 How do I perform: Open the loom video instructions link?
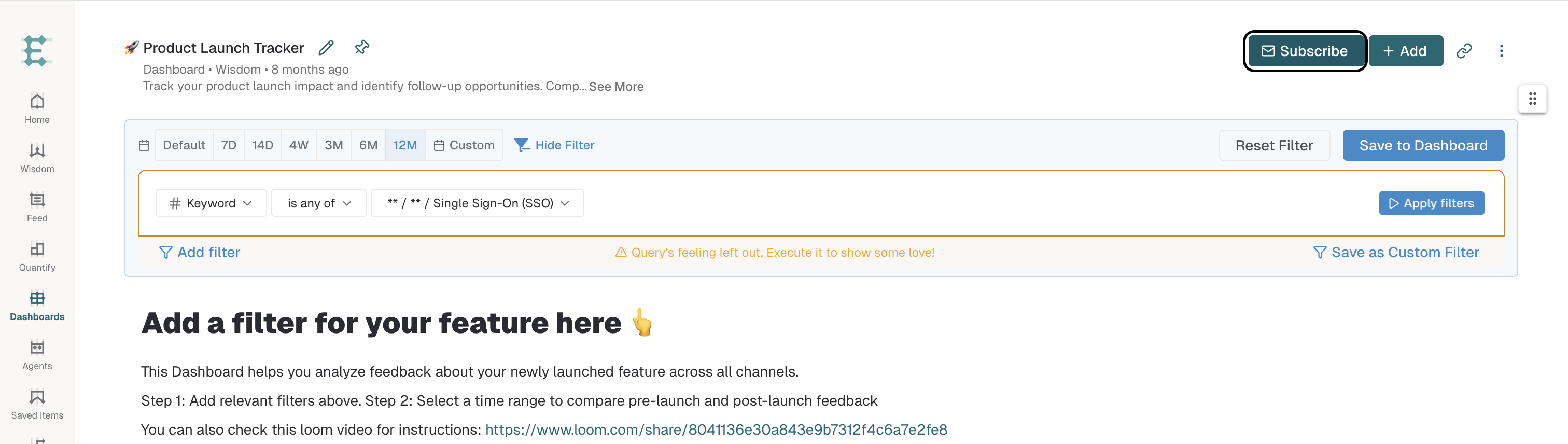[x=716, y=429]
